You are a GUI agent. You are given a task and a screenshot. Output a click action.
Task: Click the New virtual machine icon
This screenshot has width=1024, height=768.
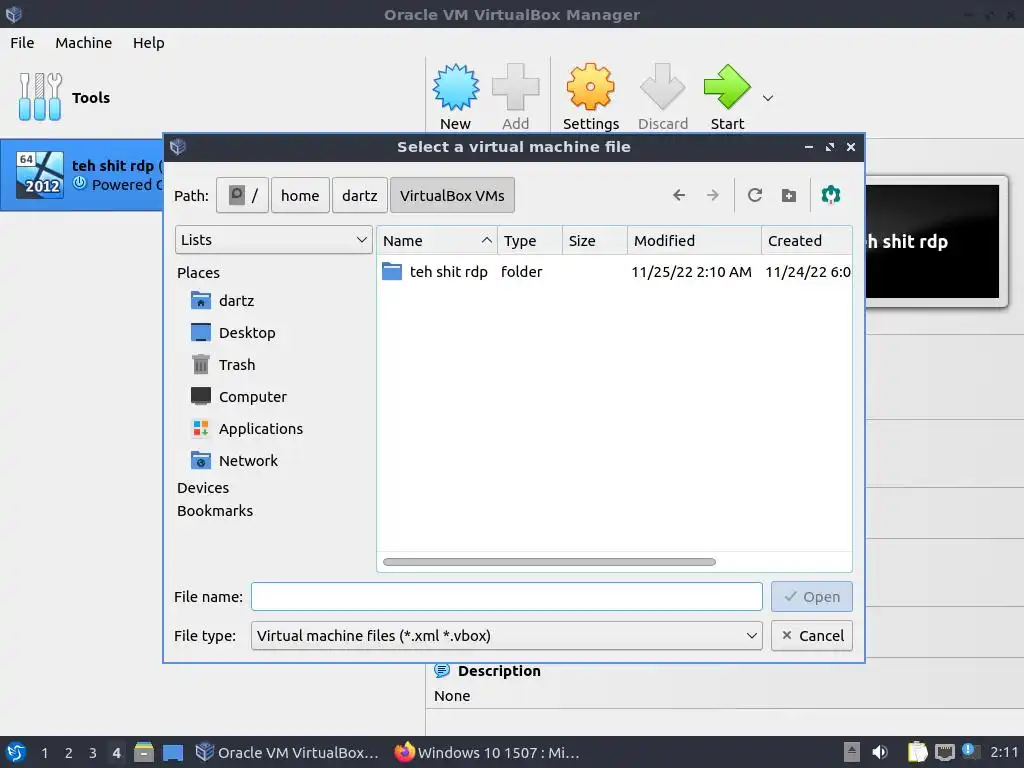pyautogui.click(x=455, y=88)
